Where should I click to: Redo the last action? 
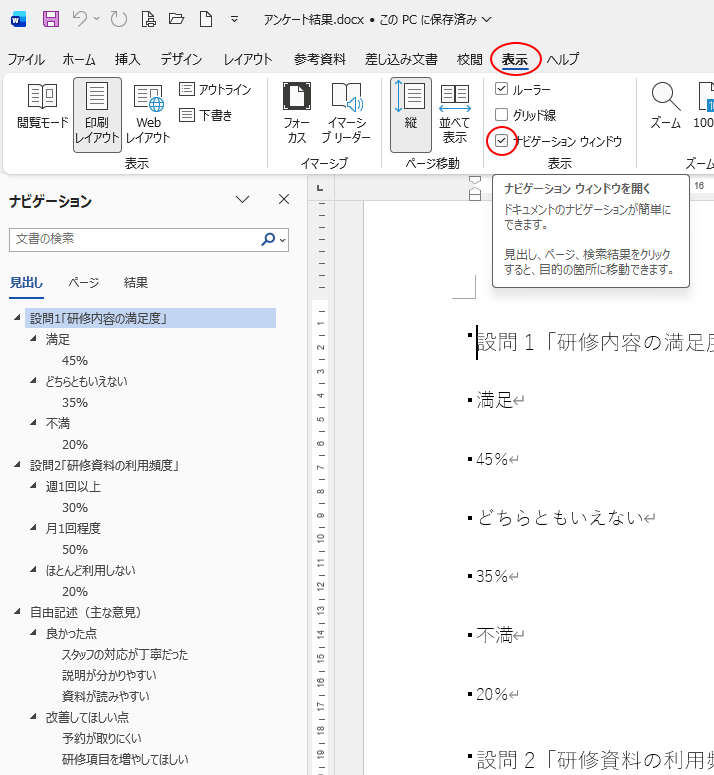point(119,19)
